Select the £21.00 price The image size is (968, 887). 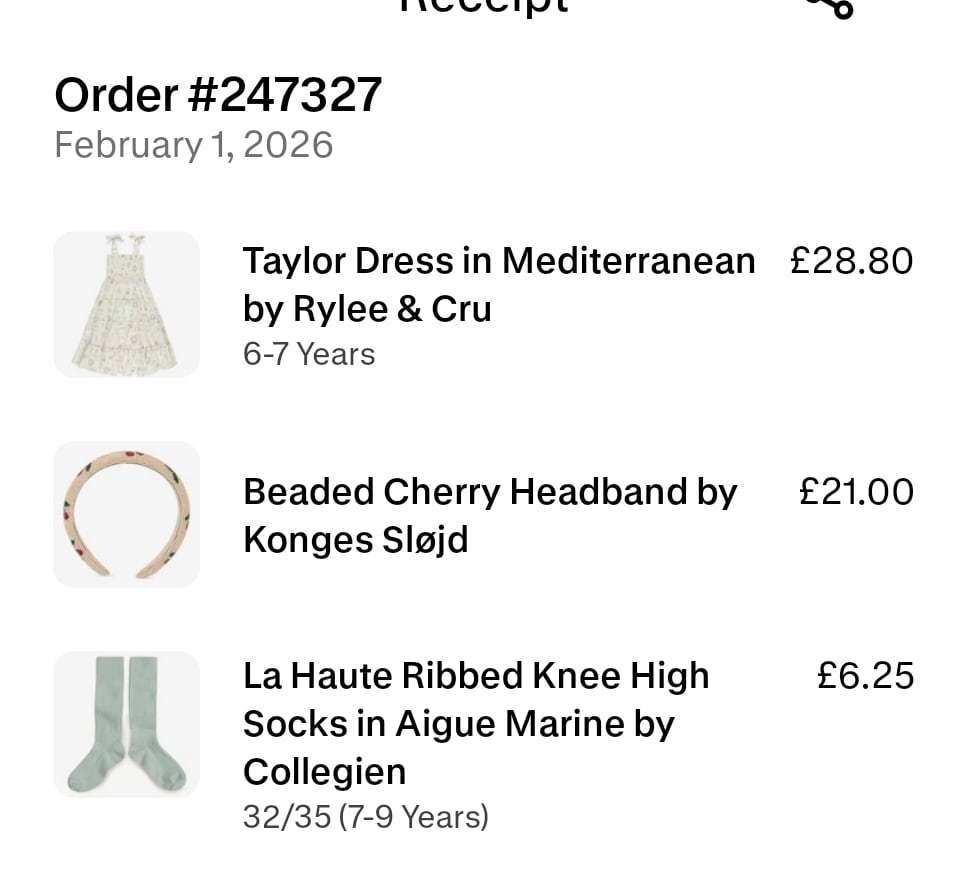pyautogui.click(x=856, y=492)
